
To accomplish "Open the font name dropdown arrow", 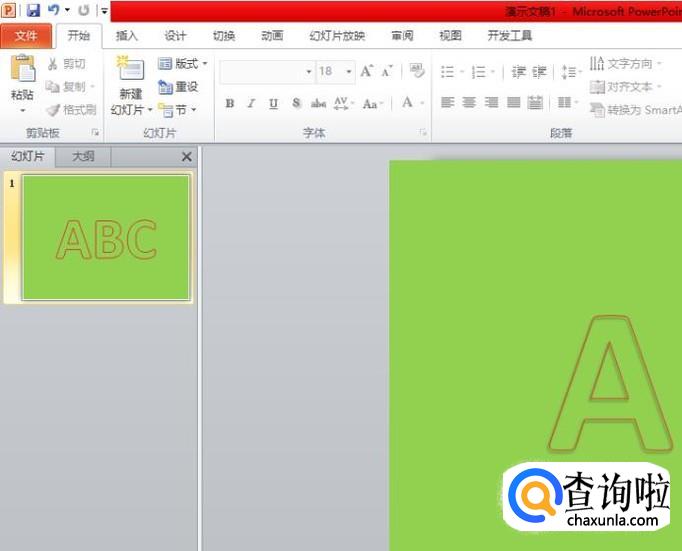I will [x=309, y=71].
